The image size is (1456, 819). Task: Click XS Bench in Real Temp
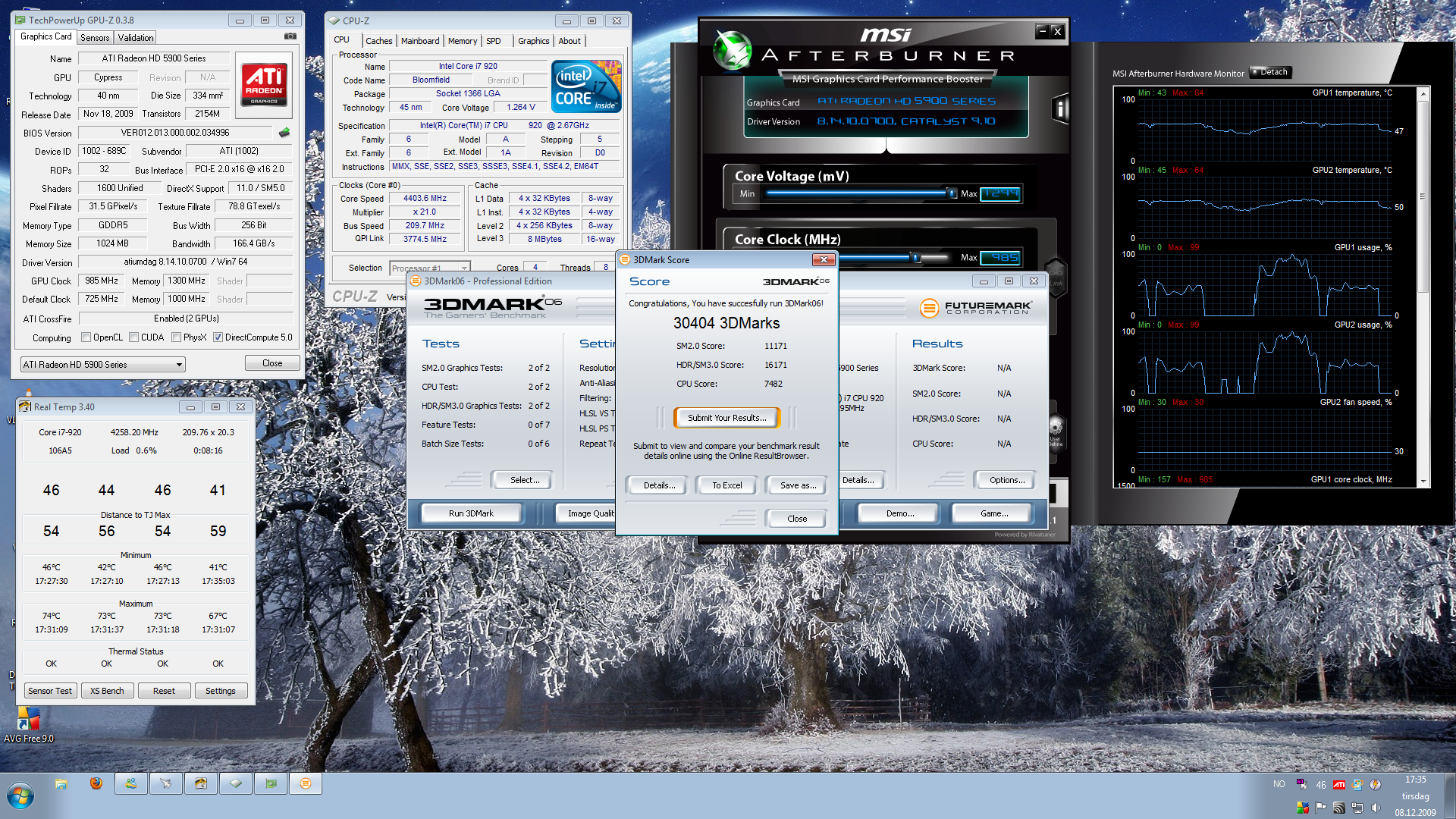point(107,691)
